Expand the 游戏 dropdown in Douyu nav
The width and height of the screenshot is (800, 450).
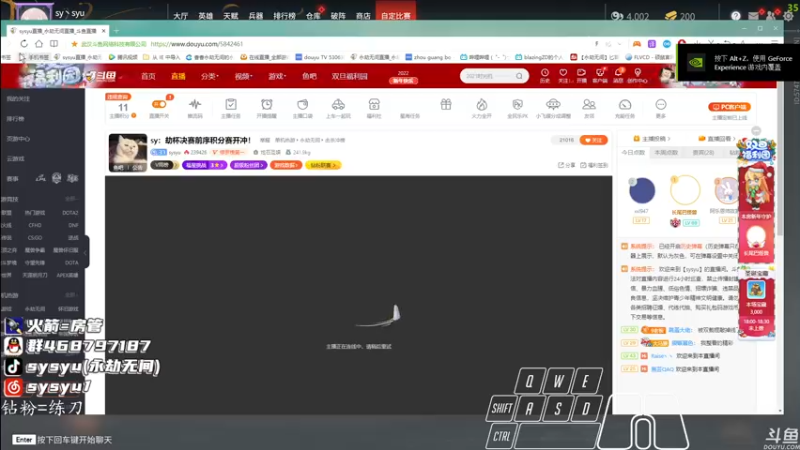pos(277,76)
